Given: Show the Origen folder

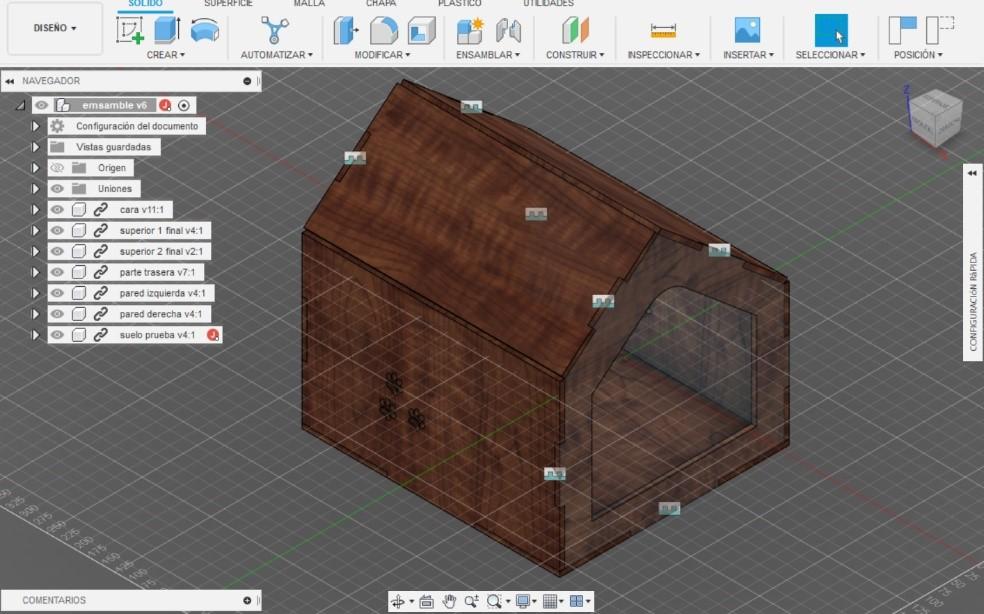Looking at the screenshot, I should [57, 168].
